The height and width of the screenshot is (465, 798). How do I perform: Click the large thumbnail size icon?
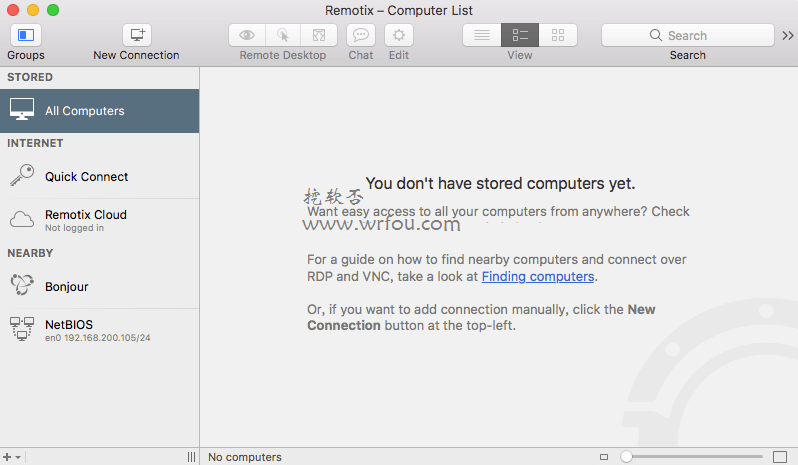coord(780,457)
